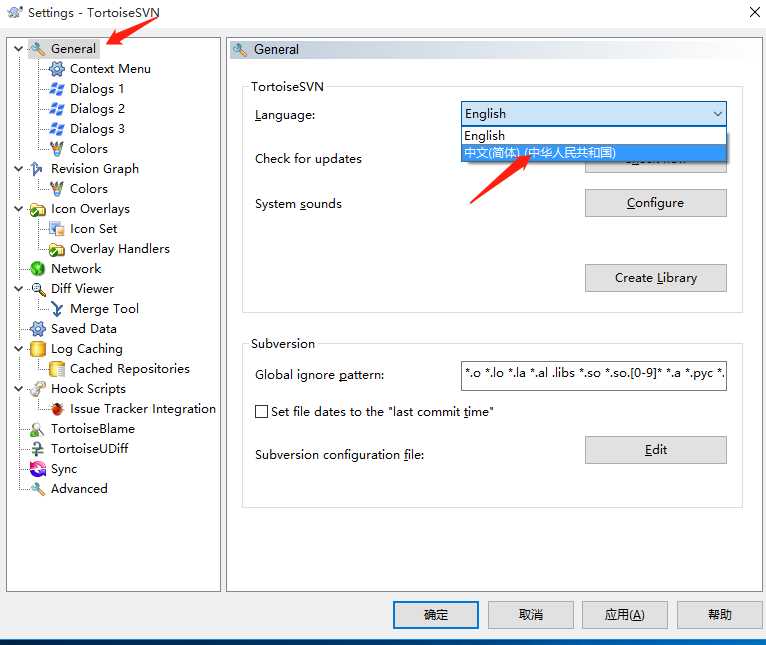This screenshot has height=645, width=766.
Task: Click the Overlay Handlers folder icon
Action: 57,250
